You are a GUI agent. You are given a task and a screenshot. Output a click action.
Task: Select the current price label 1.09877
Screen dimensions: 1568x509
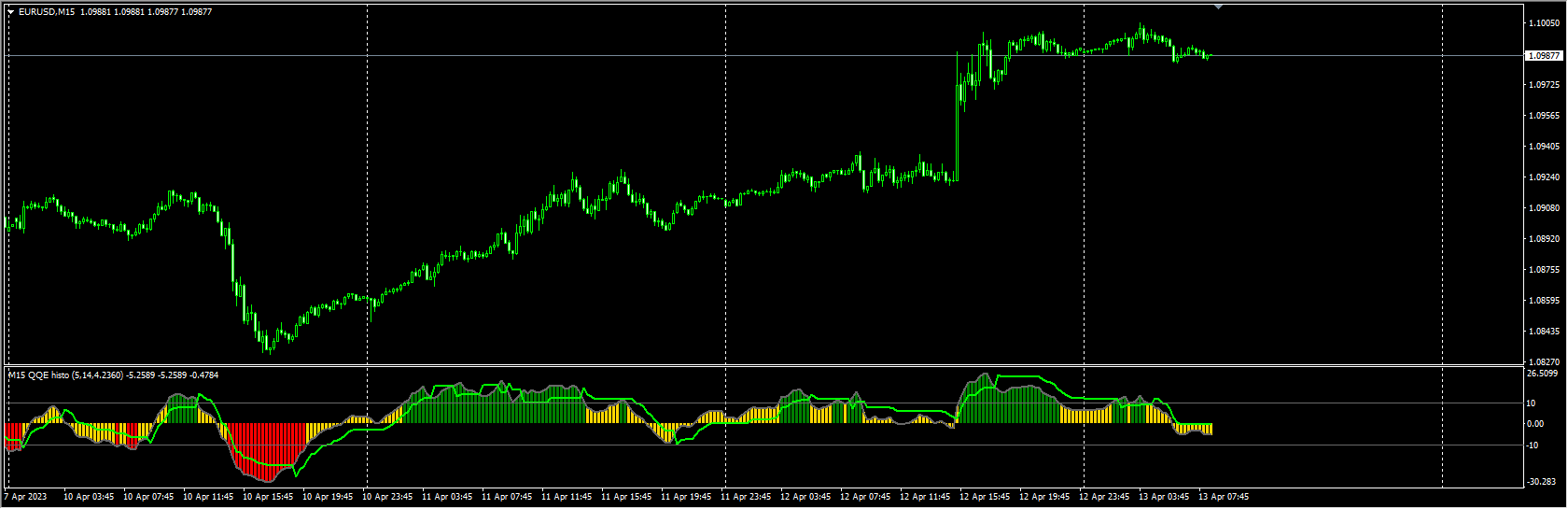(1544, 56)
